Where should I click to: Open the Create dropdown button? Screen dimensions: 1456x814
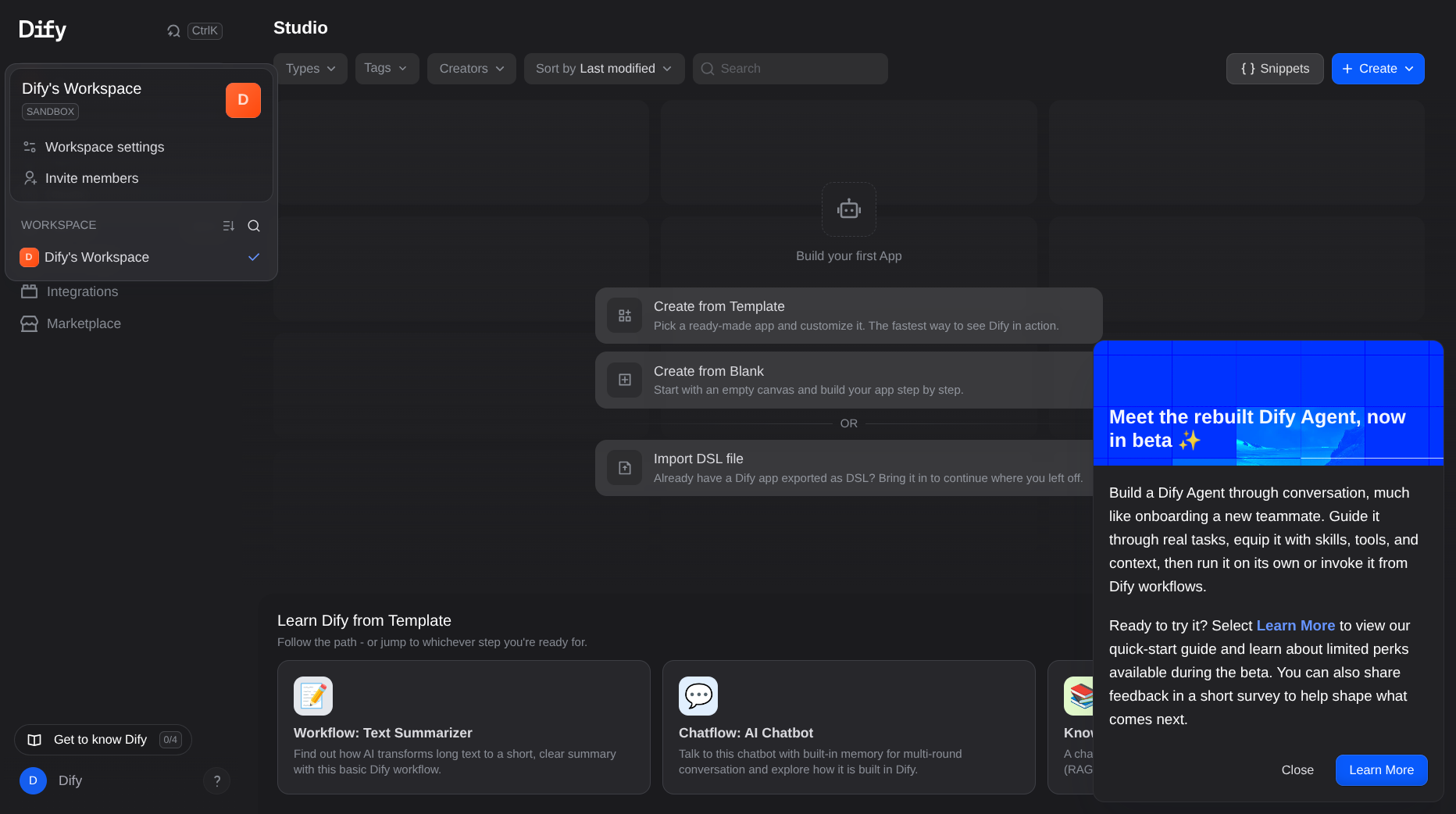click(x=1378, y=69)
